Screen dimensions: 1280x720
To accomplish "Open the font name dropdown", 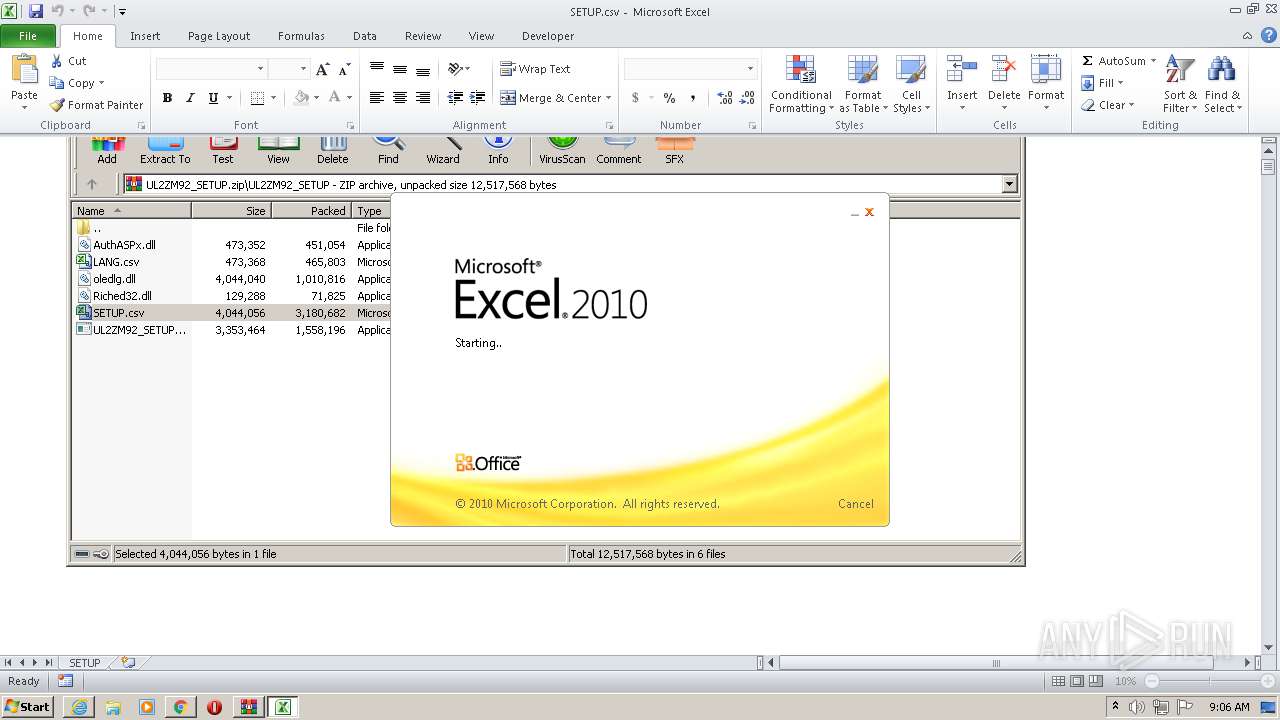I will click(261, 69).
